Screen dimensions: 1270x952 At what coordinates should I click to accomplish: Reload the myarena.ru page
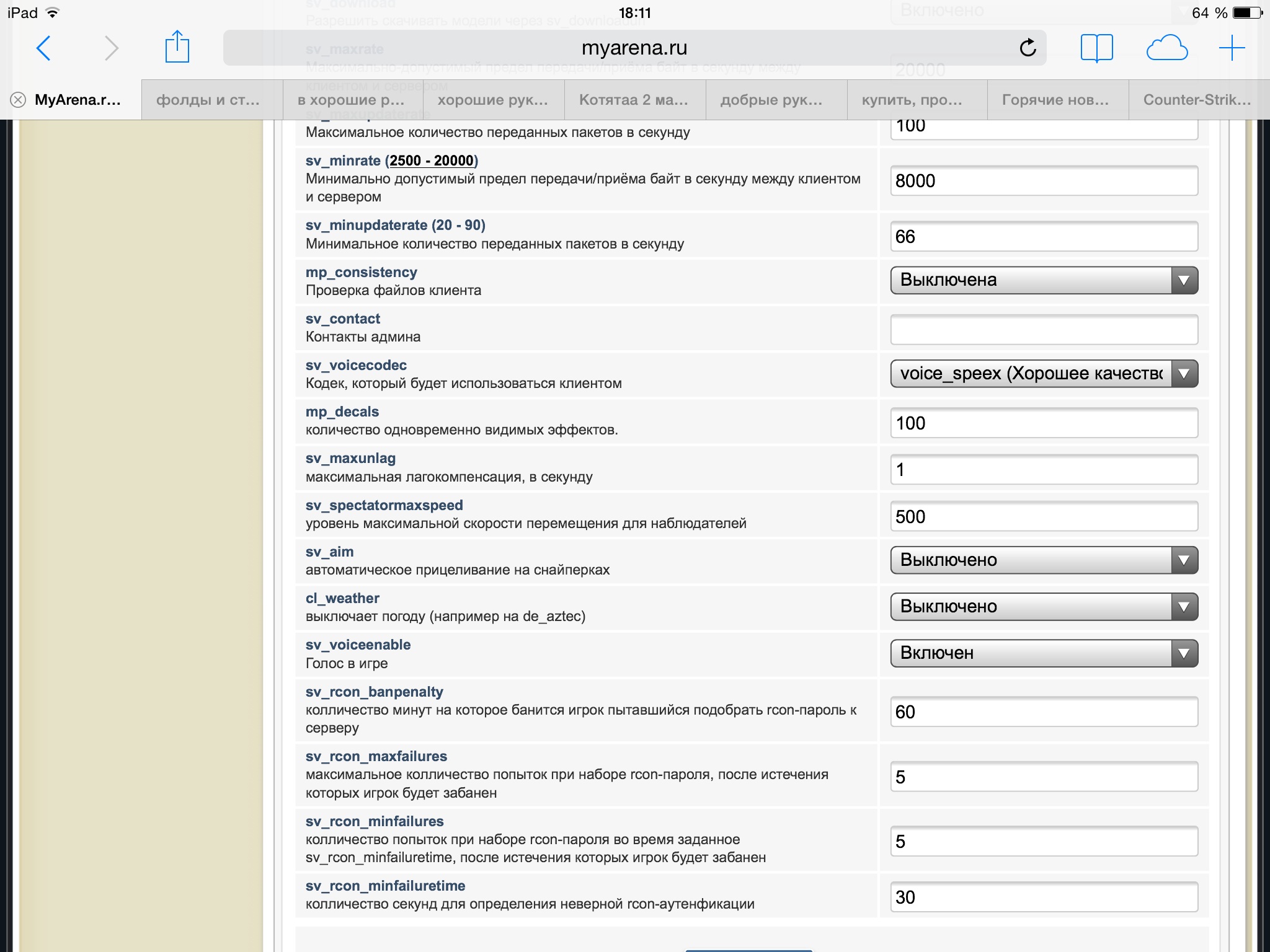(1028, 48)
